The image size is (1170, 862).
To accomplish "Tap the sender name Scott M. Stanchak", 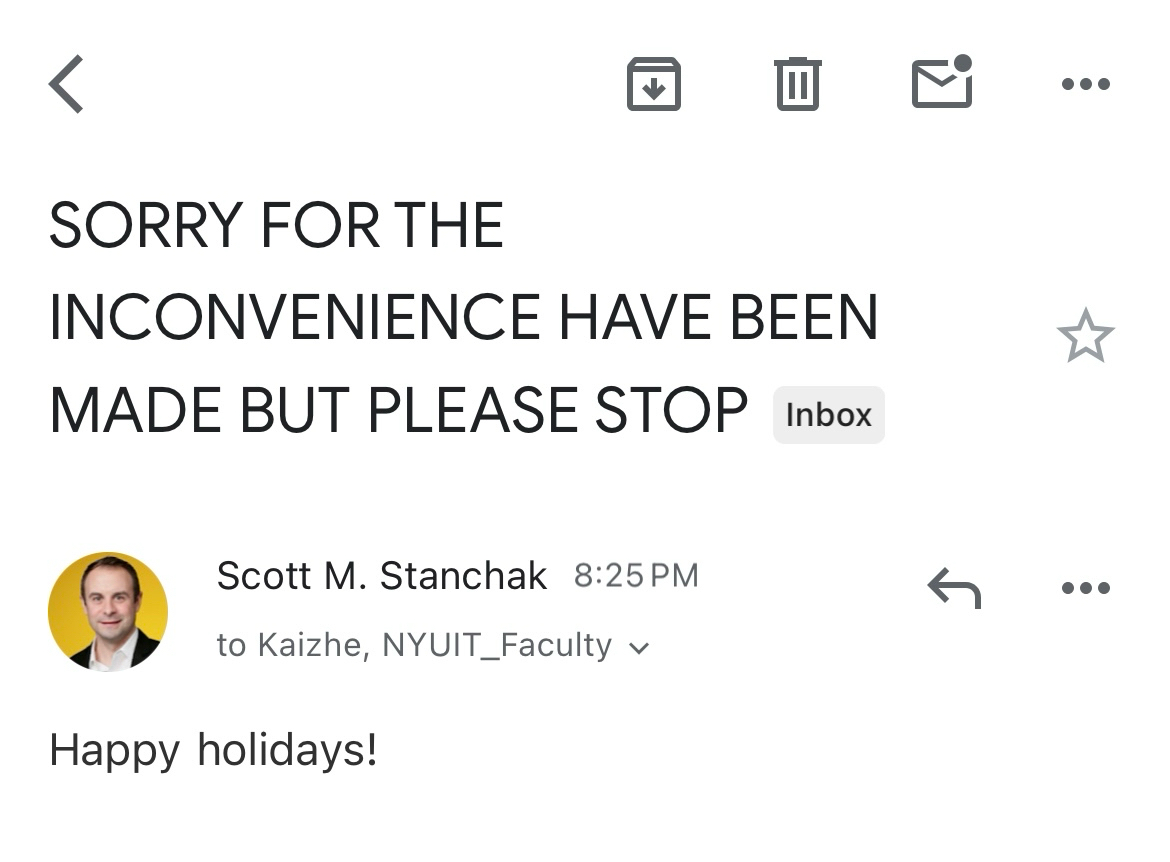I will coord(381,576).
